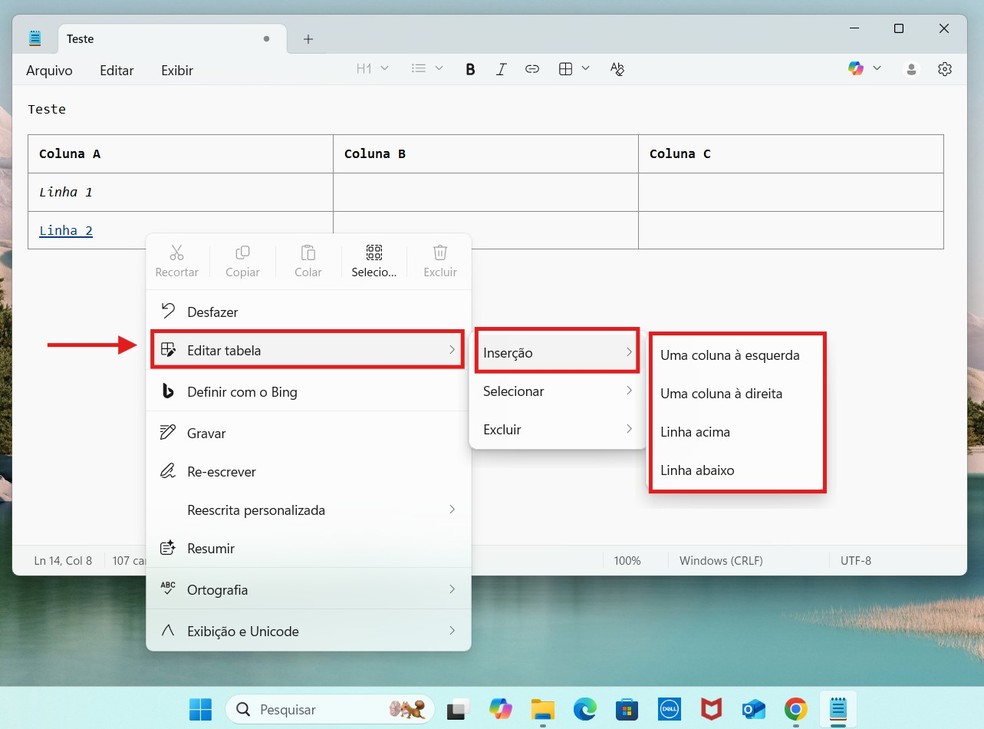
Task: Click Windows (CRLF) line ending status
Action: pos(721,560)
